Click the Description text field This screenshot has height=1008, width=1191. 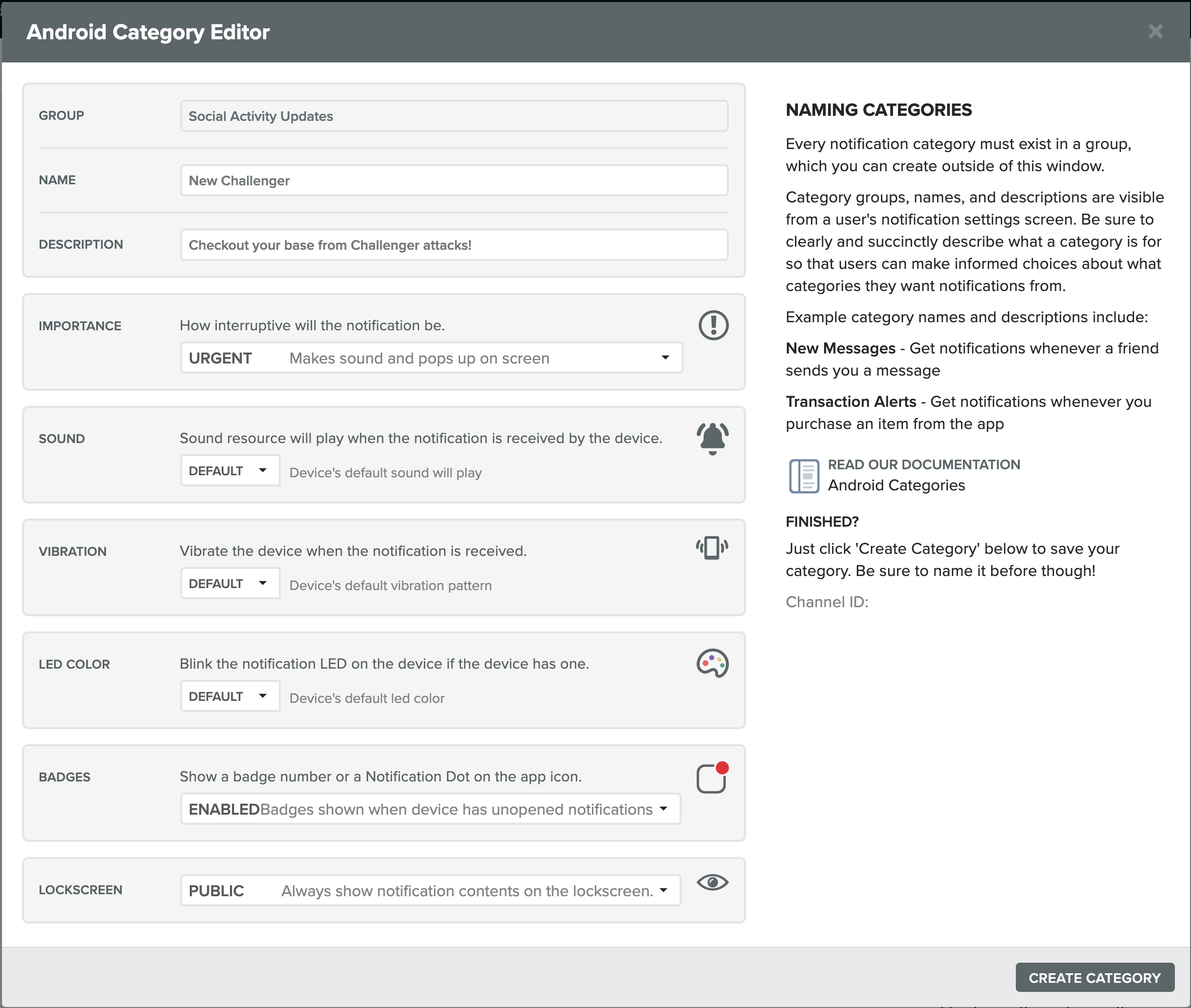click(x=454, y=245)
